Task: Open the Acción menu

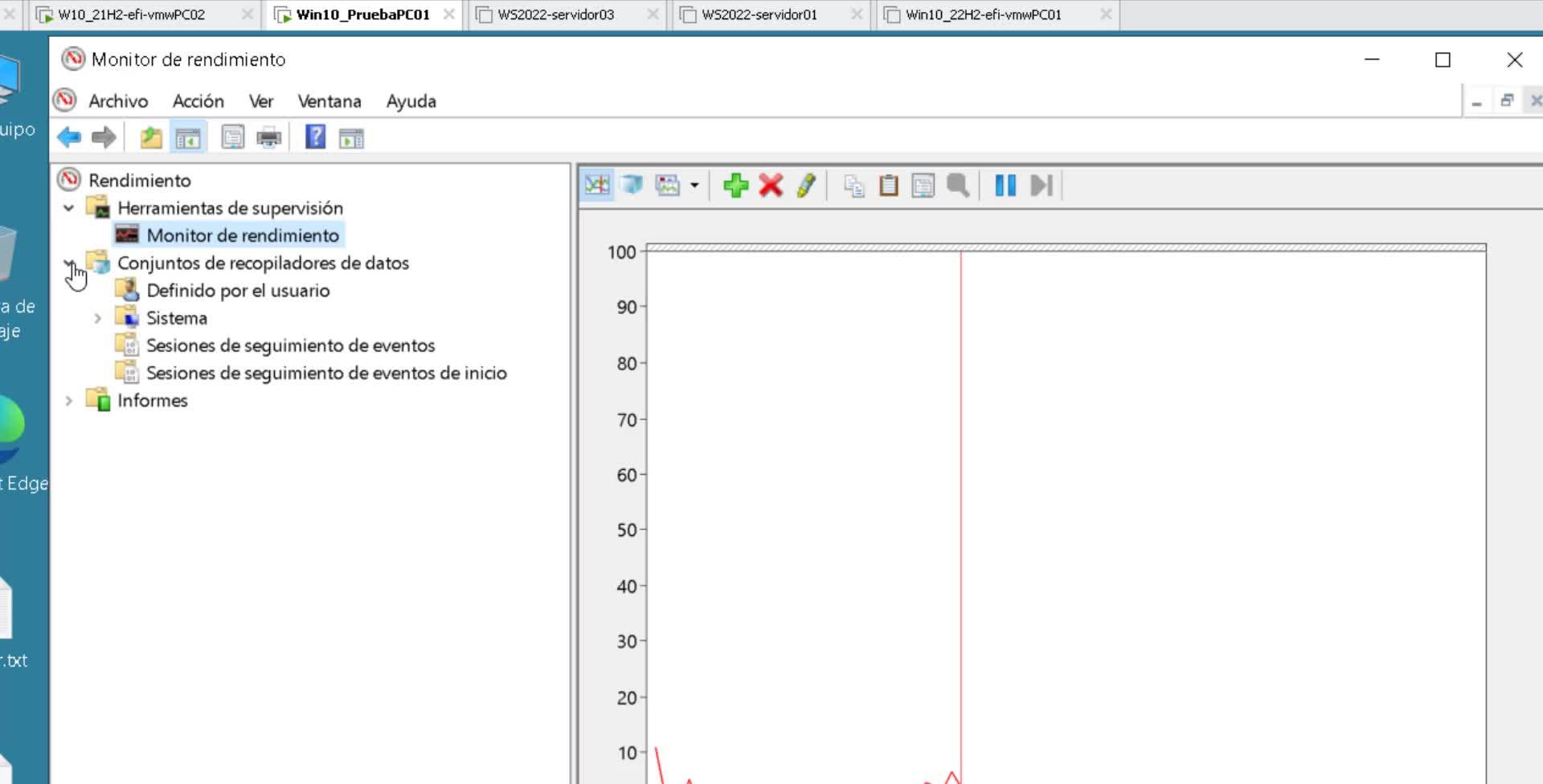Action: (x=198, y=101)
